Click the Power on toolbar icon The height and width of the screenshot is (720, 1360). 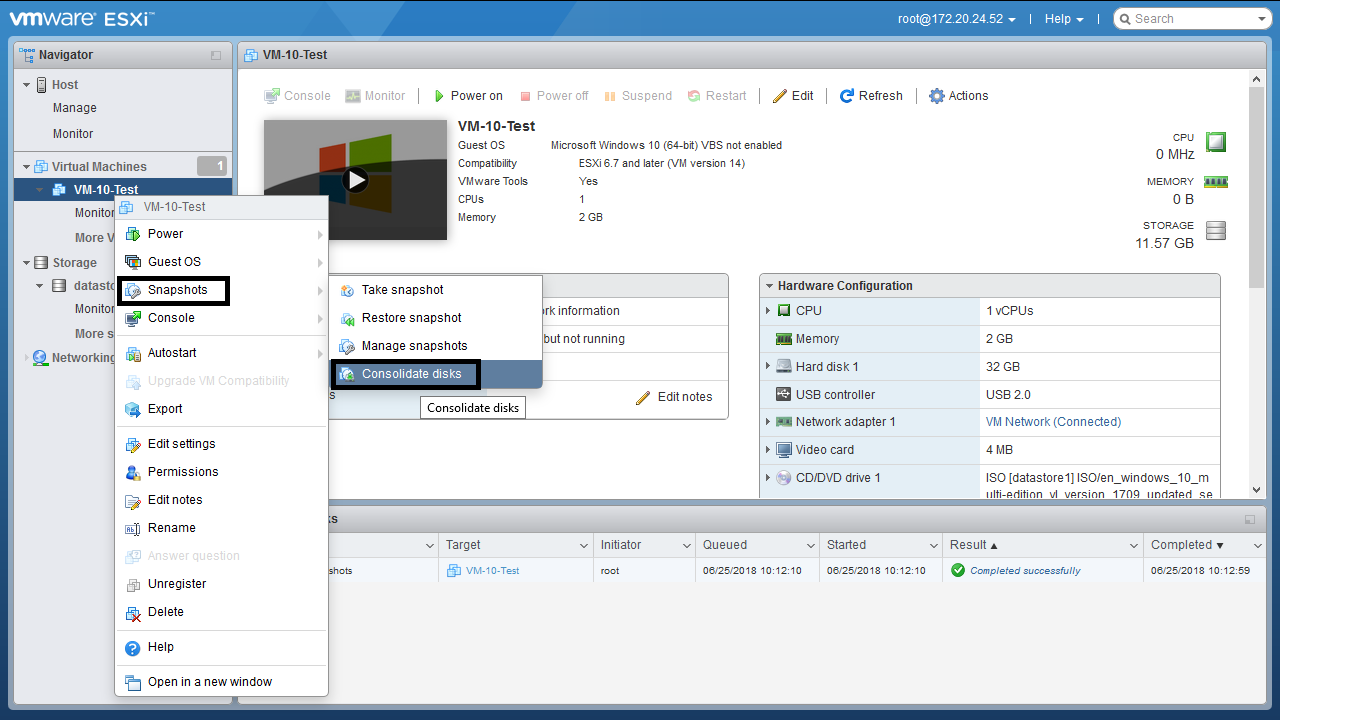tap(438, 96)
